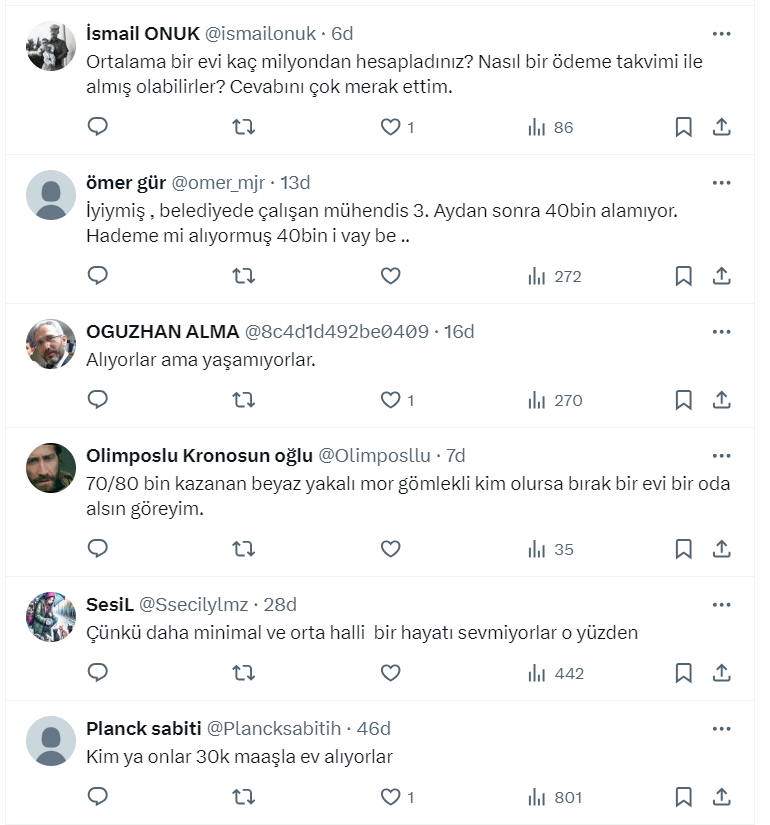Bookmark OGUZHAN ALMA's tweet
This screenshot has width=770, height=825.
tap(683, 400)
